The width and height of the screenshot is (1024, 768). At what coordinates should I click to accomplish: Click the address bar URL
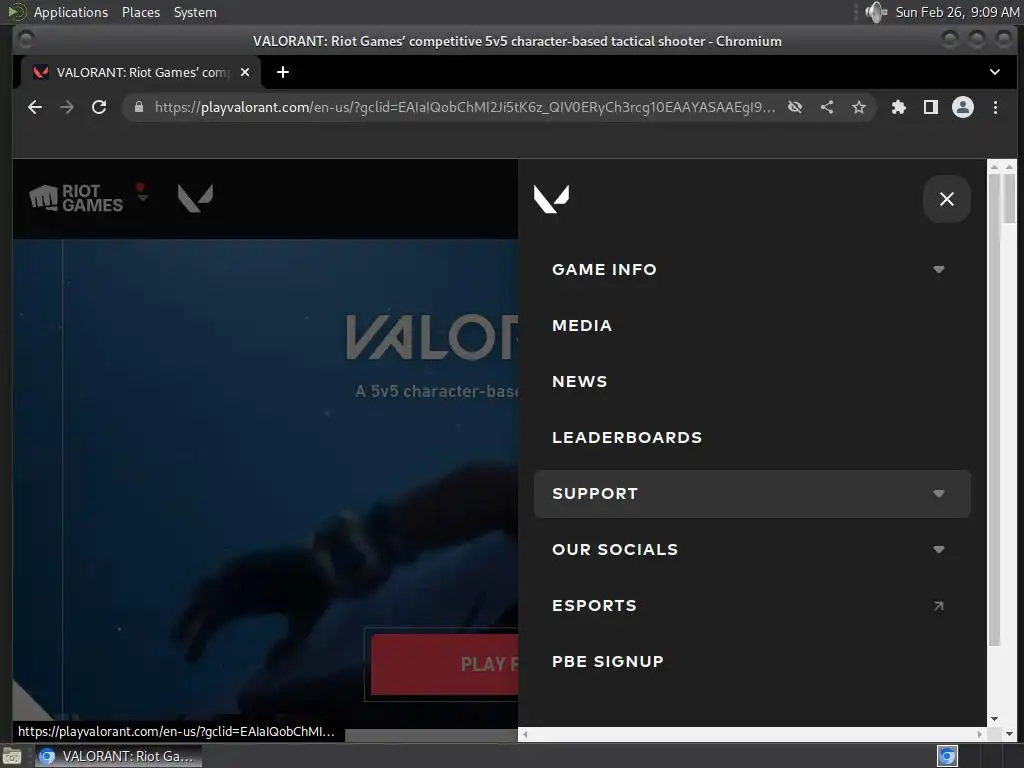[x=464, y=107]
